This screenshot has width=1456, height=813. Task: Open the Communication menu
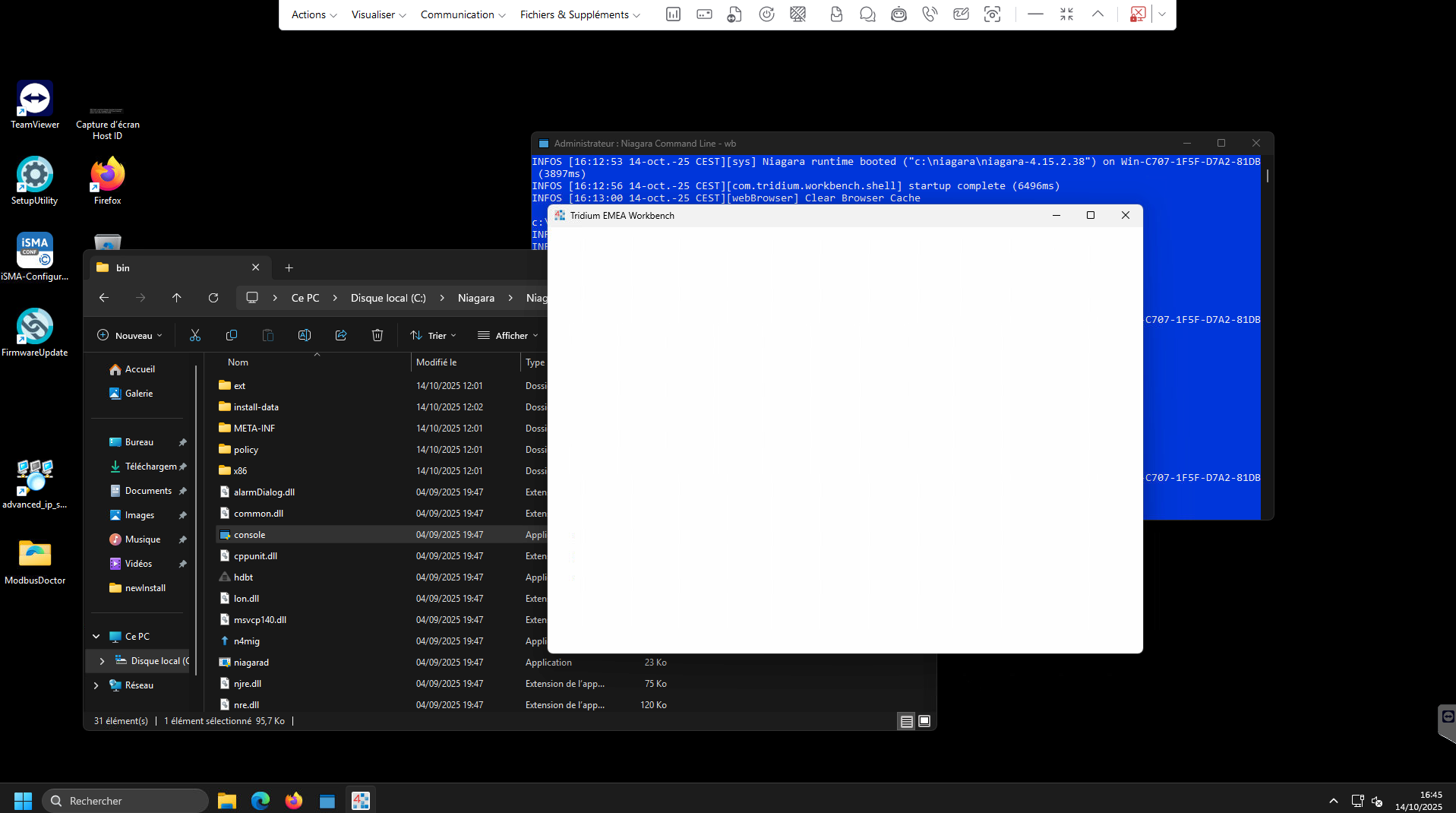(x=463, y=14)
